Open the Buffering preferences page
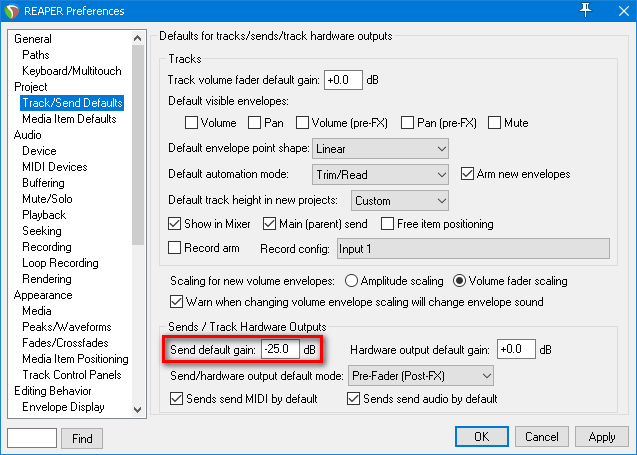Viewport: 637px width, 455px height. [43, 183]
